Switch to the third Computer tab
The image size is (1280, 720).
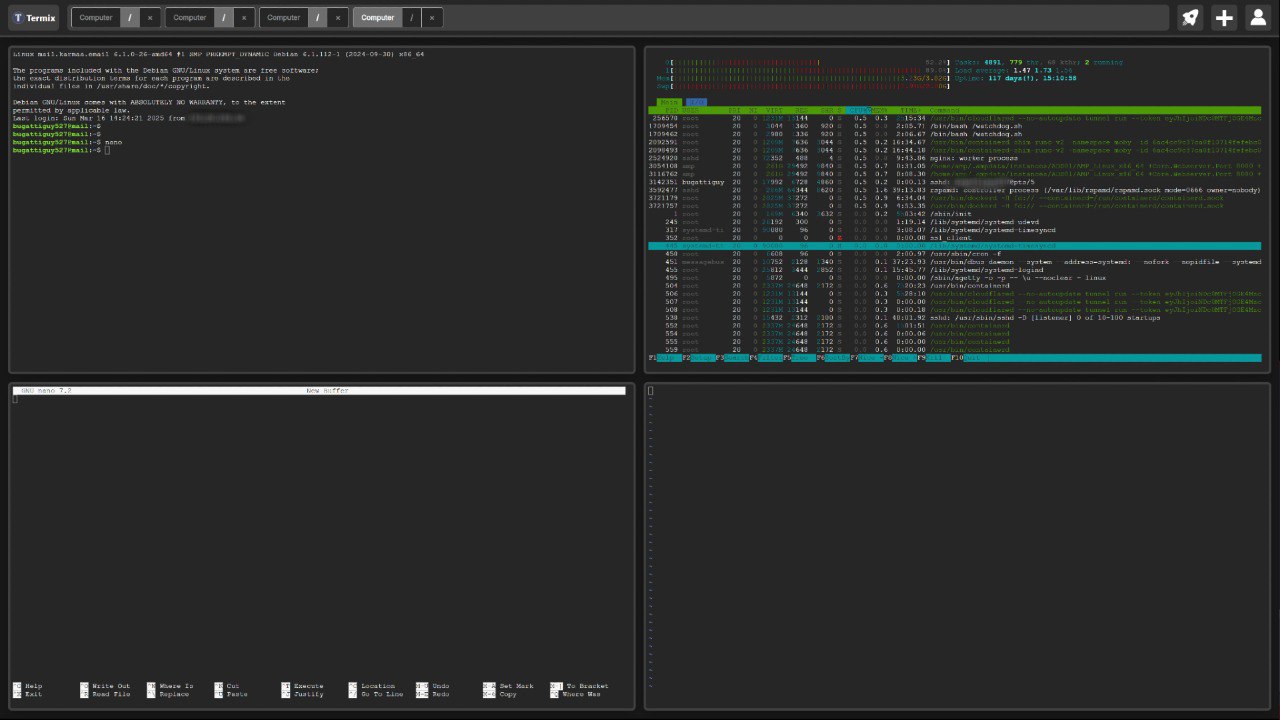(x=284, y=17)
